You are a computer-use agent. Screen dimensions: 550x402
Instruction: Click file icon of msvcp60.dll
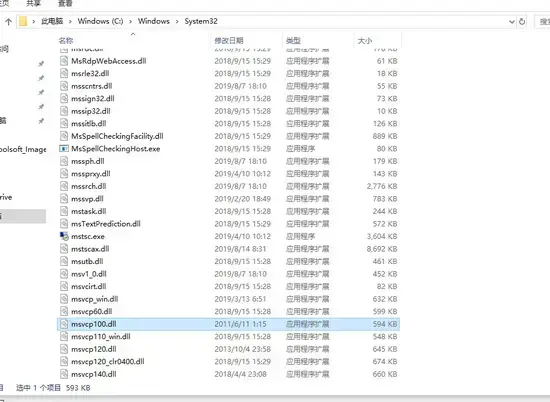click(x=64, y=311)
